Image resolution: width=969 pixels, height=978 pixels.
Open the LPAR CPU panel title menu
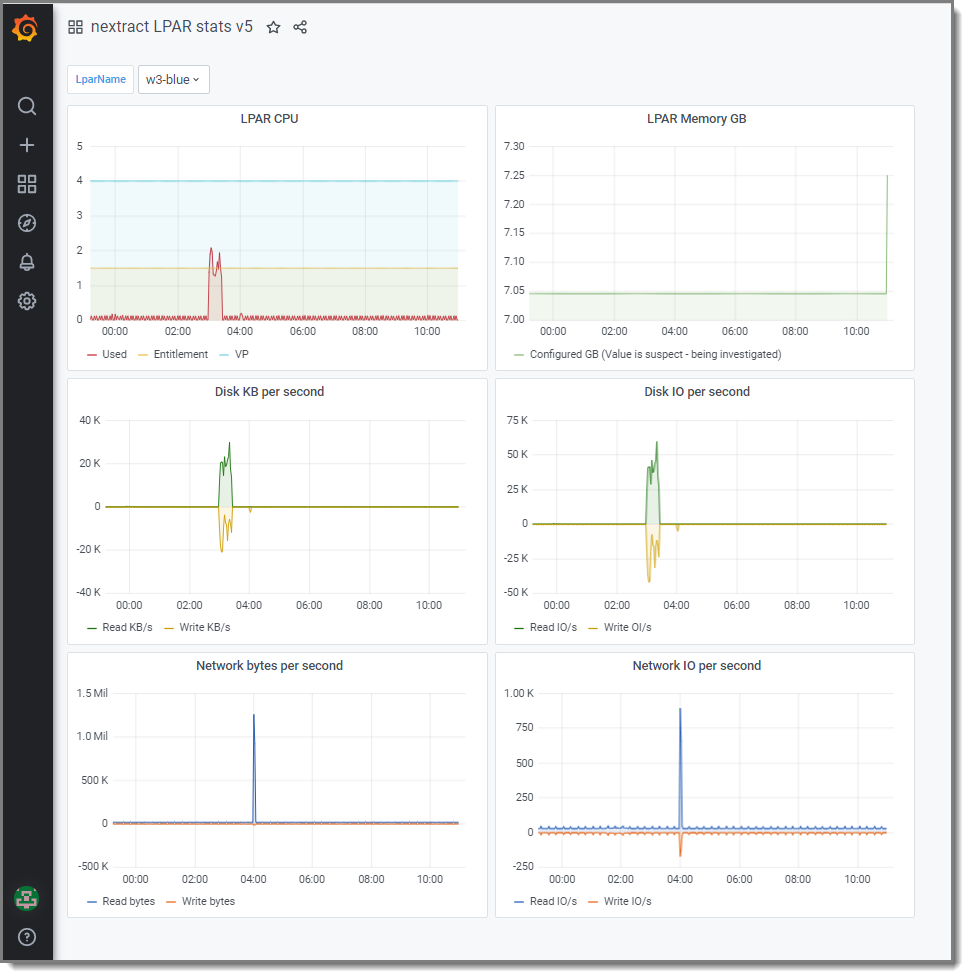click(269, 119)
